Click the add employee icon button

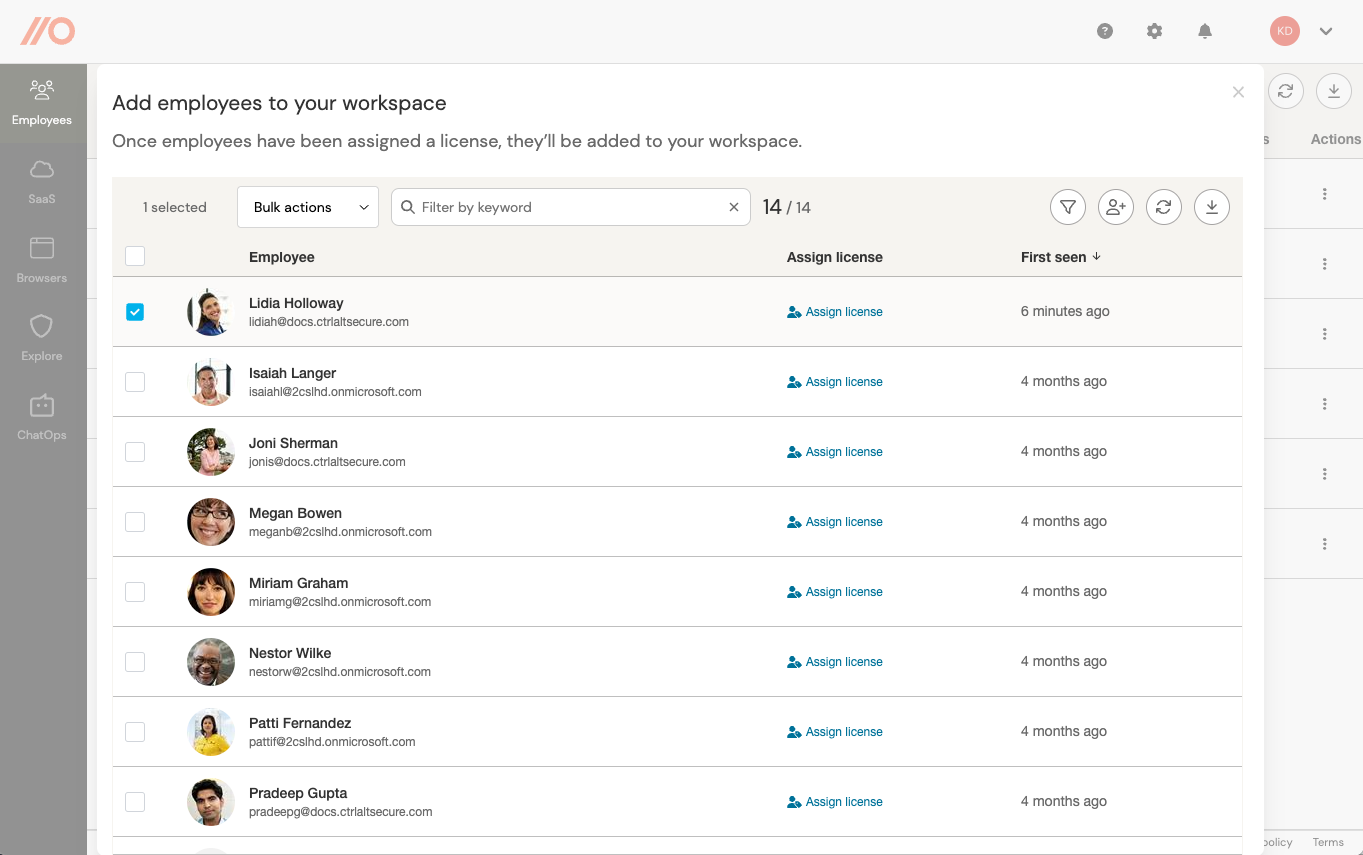(1116, 207)
